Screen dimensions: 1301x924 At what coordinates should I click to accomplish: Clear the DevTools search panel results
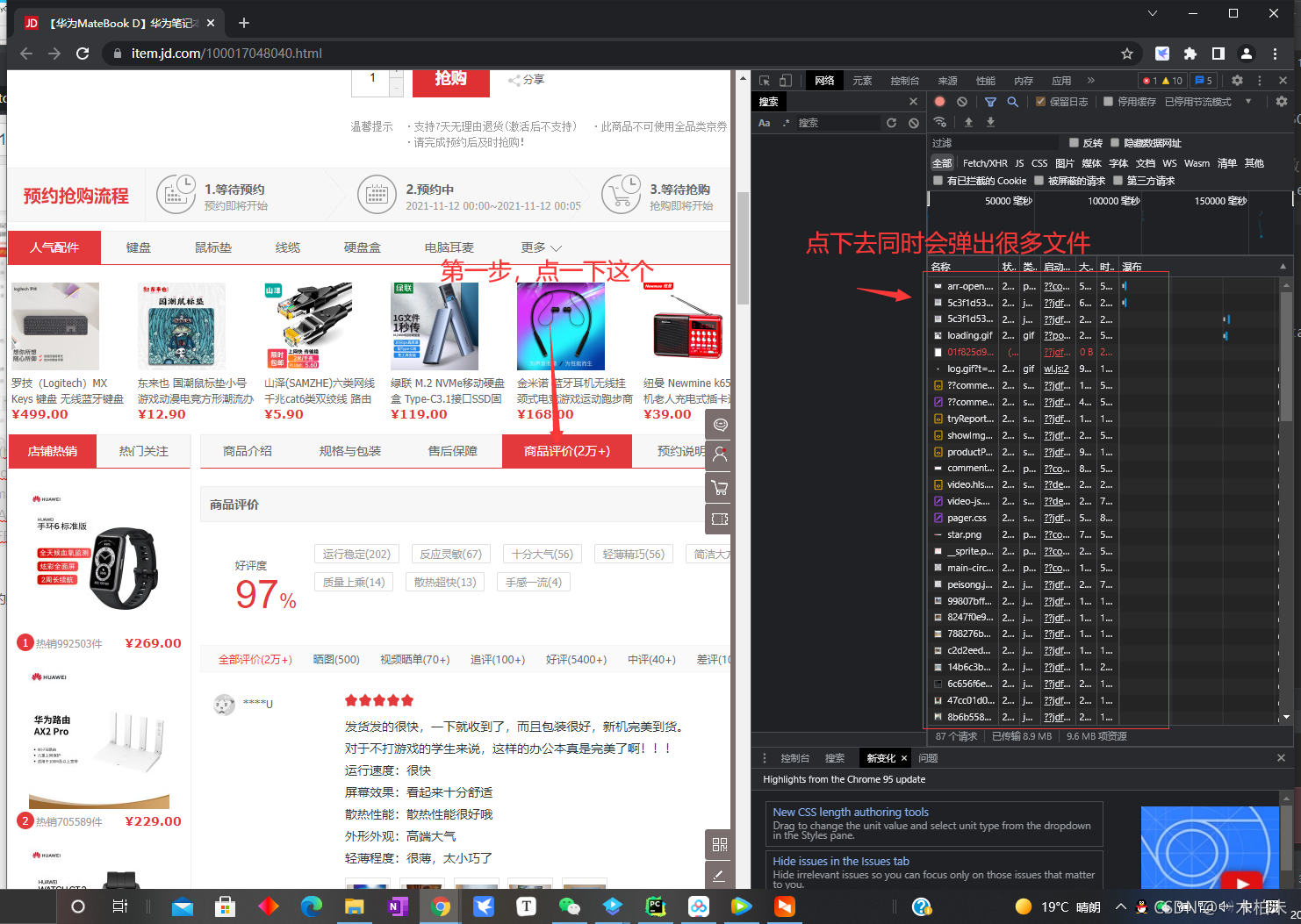[x=914, y=123]
